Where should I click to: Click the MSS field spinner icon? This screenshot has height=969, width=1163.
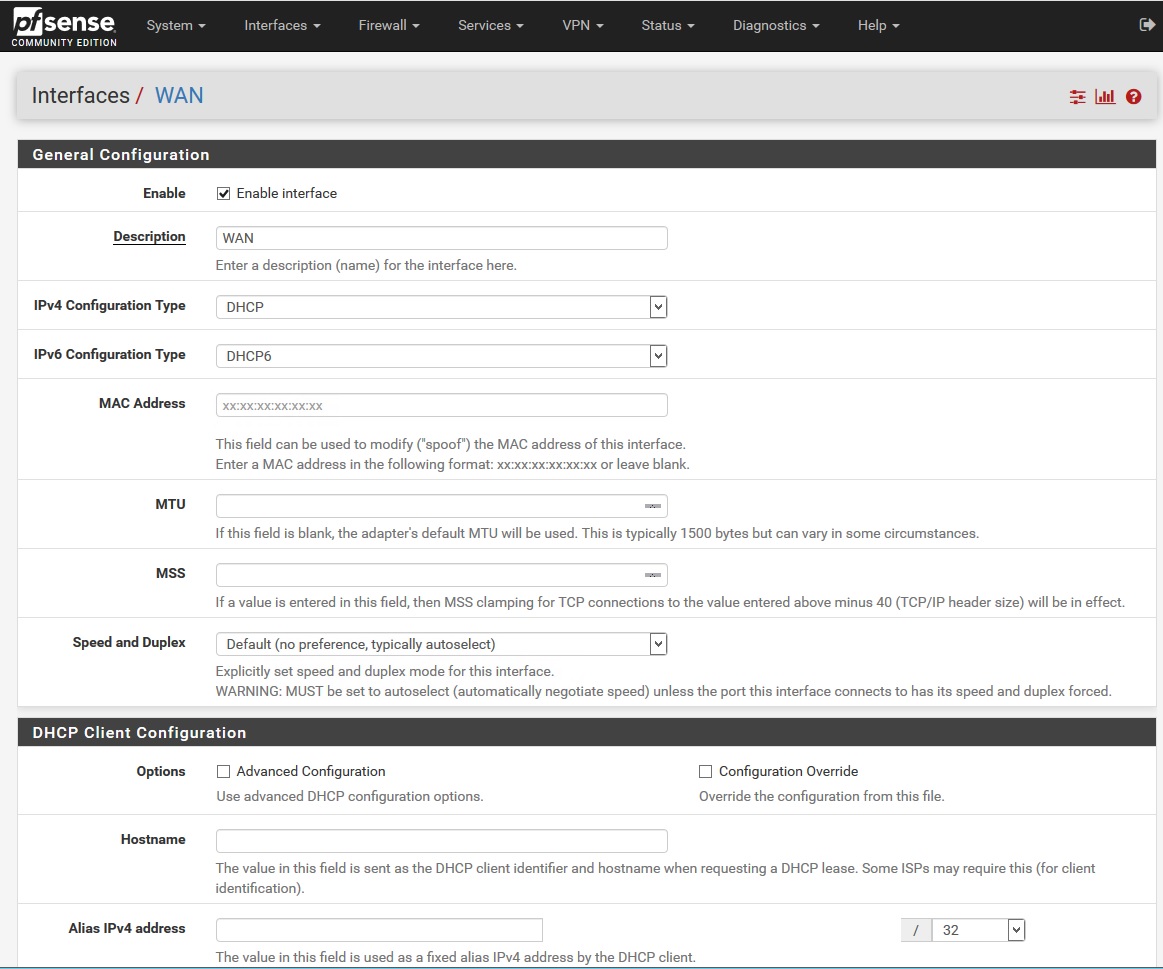coord(653,575)
